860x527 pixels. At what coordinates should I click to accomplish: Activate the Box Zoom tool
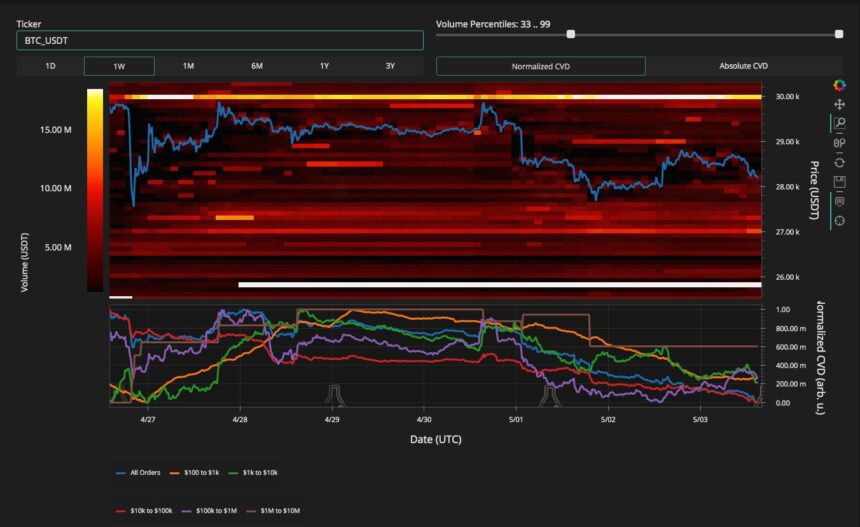click(840, 124)
